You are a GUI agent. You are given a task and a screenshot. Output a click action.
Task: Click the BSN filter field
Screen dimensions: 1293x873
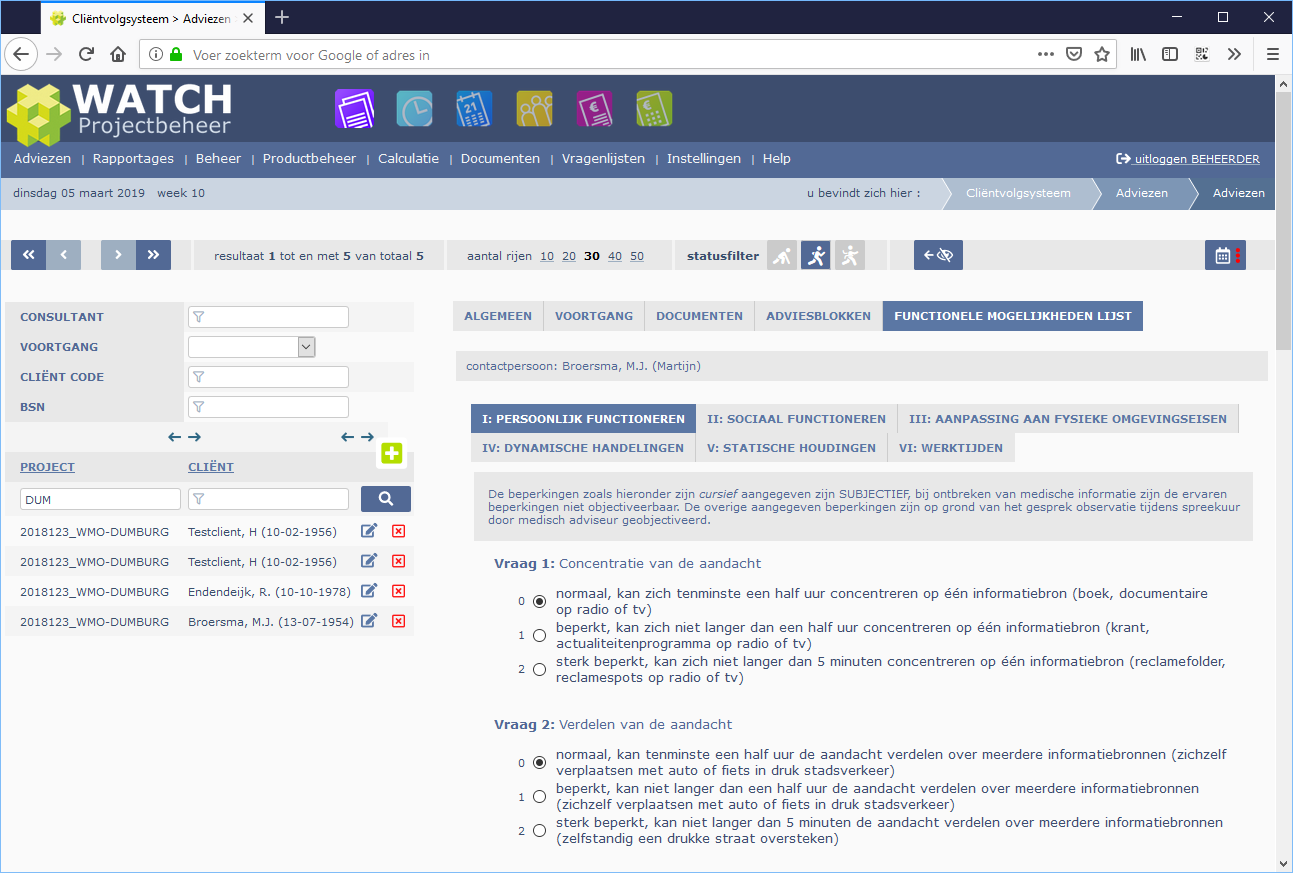(268, 407)
